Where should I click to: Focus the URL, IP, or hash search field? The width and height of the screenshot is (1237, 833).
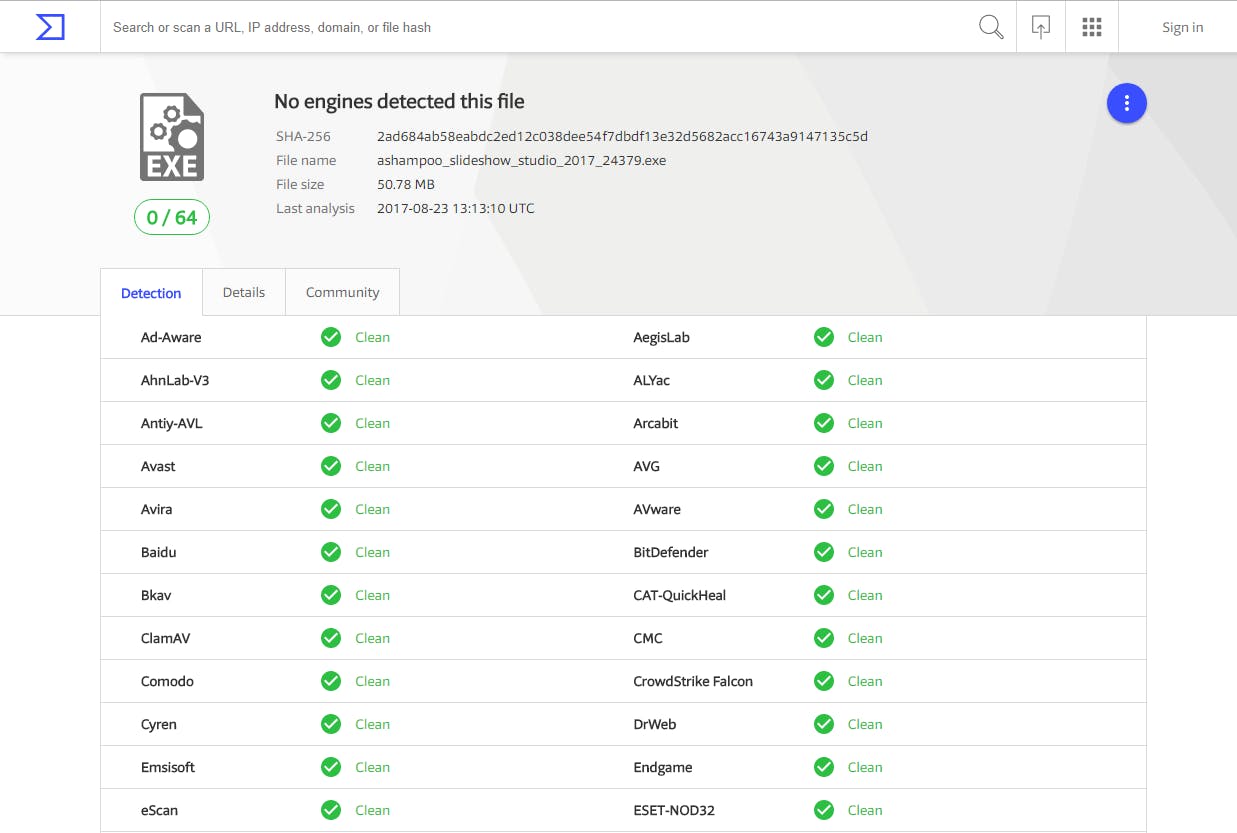(x=540, y=27)
